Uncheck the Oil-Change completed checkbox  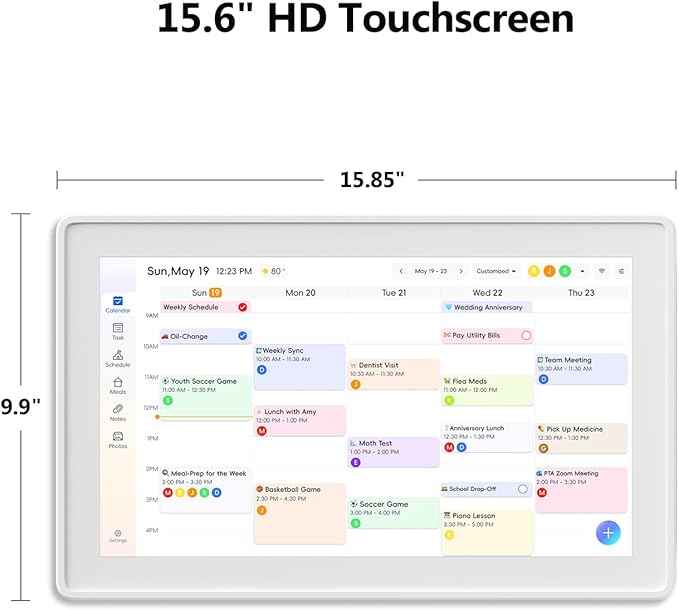tap(242, 336)
